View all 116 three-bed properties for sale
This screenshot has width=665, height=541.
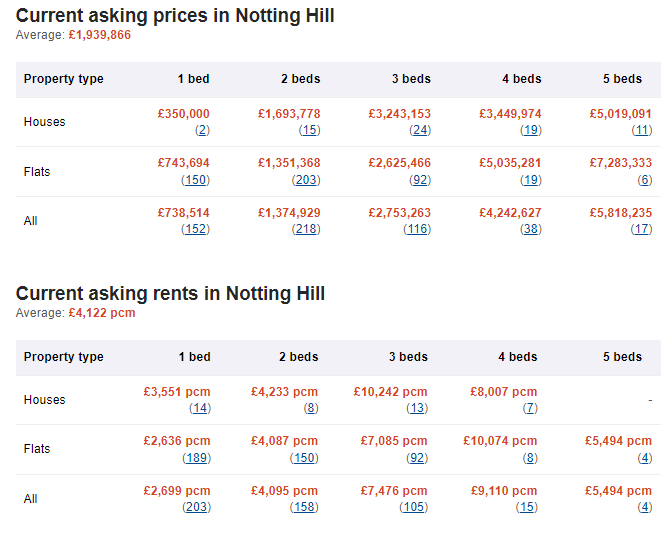(417, 229)
